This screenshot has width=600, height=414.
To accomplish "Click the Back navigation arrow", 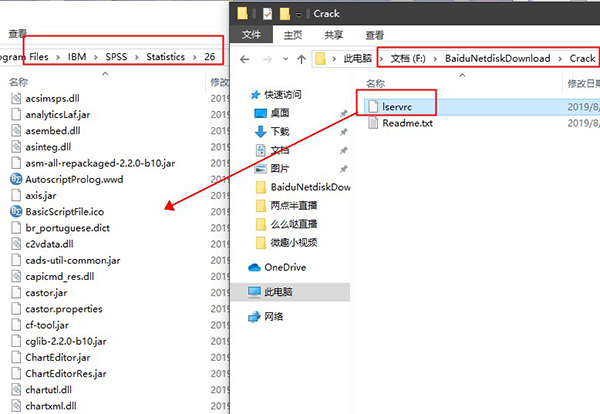I will pyautogui.click(x=244, y=58).
